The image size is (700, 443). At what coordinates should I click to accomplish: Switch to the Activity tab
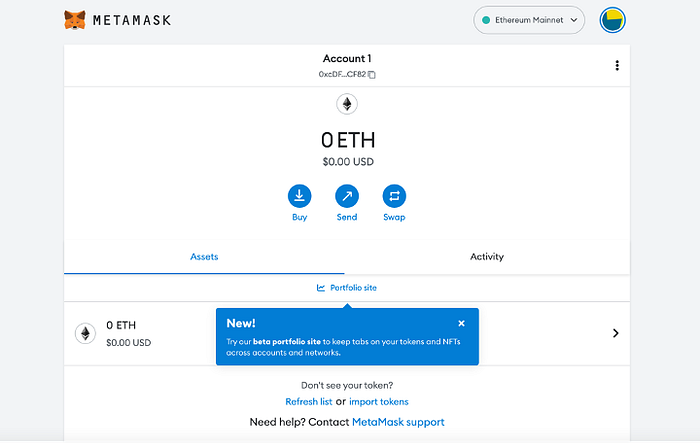pos(487,257)
